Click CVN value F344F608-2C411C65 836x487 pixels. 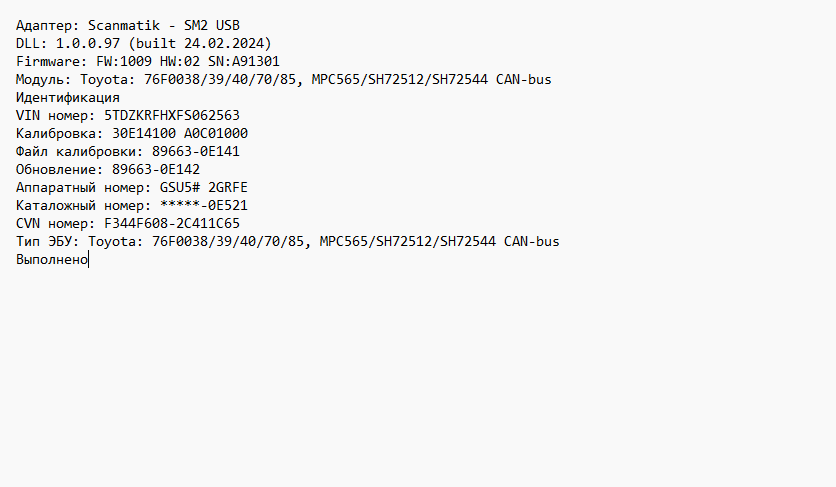[172, 224]
